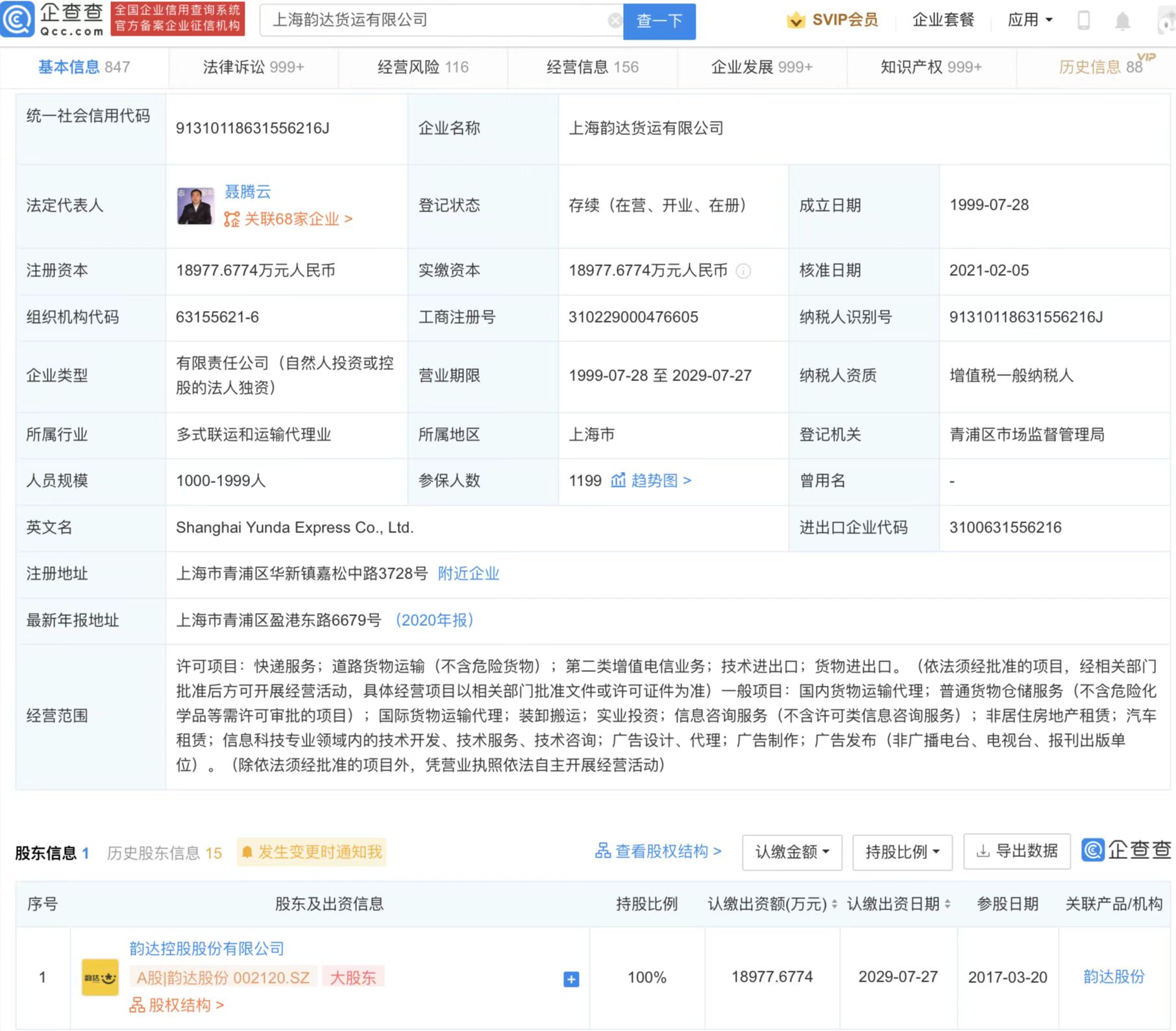Click 持股比例 100% cell

(x=647, y=977)
